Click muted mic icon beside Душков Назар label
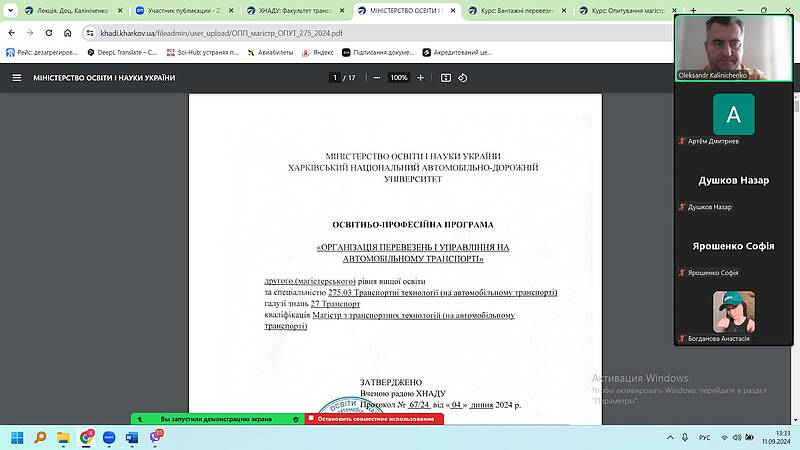This screenshot has height=450, width=800. tap(682, 207)
